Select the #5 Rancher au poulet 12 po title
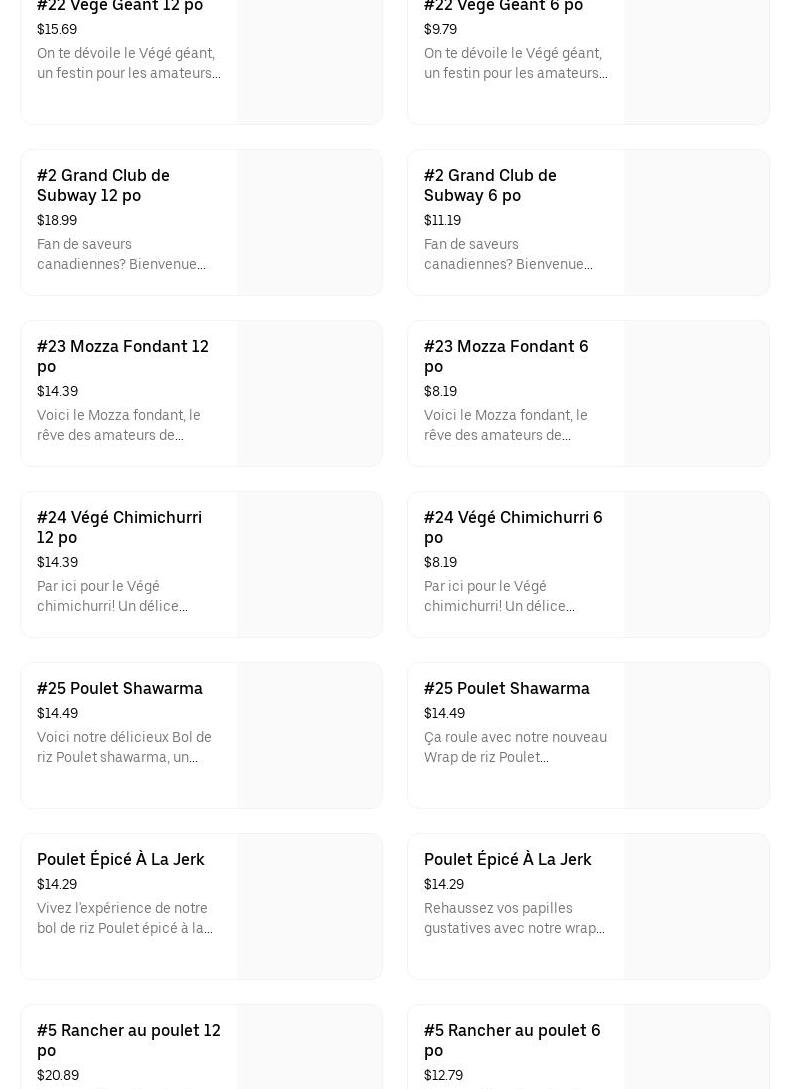804x1089 pixels. 129,1040
